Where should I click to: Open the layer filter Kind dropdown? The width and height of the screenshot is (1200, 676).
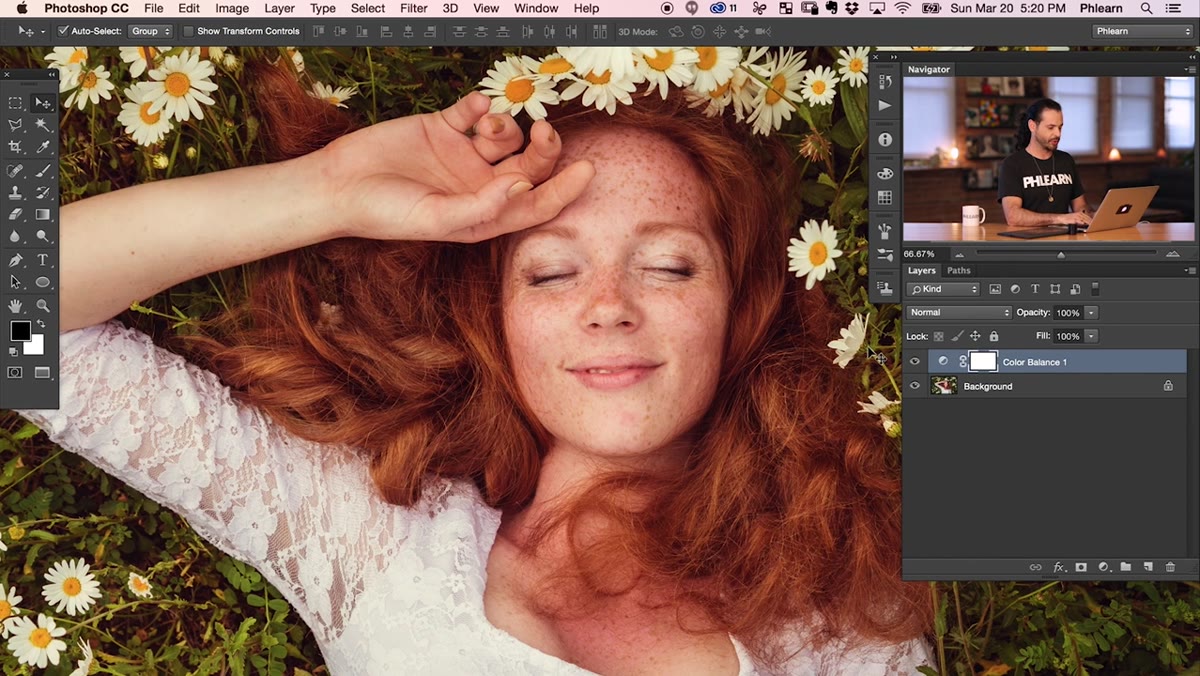click(943, 289)
